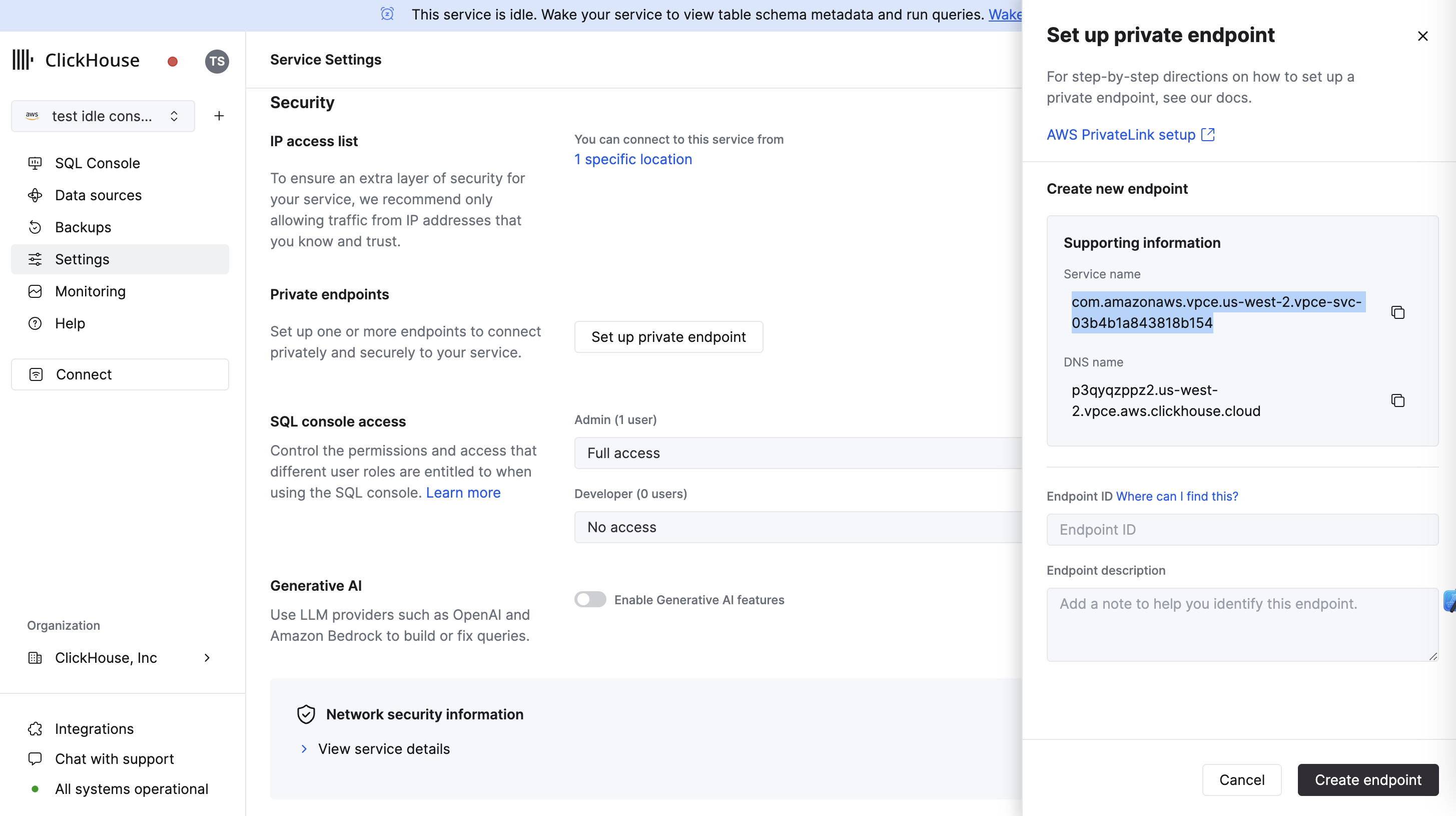
Task: Click the Integrations icon in sidebar
Action: pyautogui.click(x=35, y=728)
